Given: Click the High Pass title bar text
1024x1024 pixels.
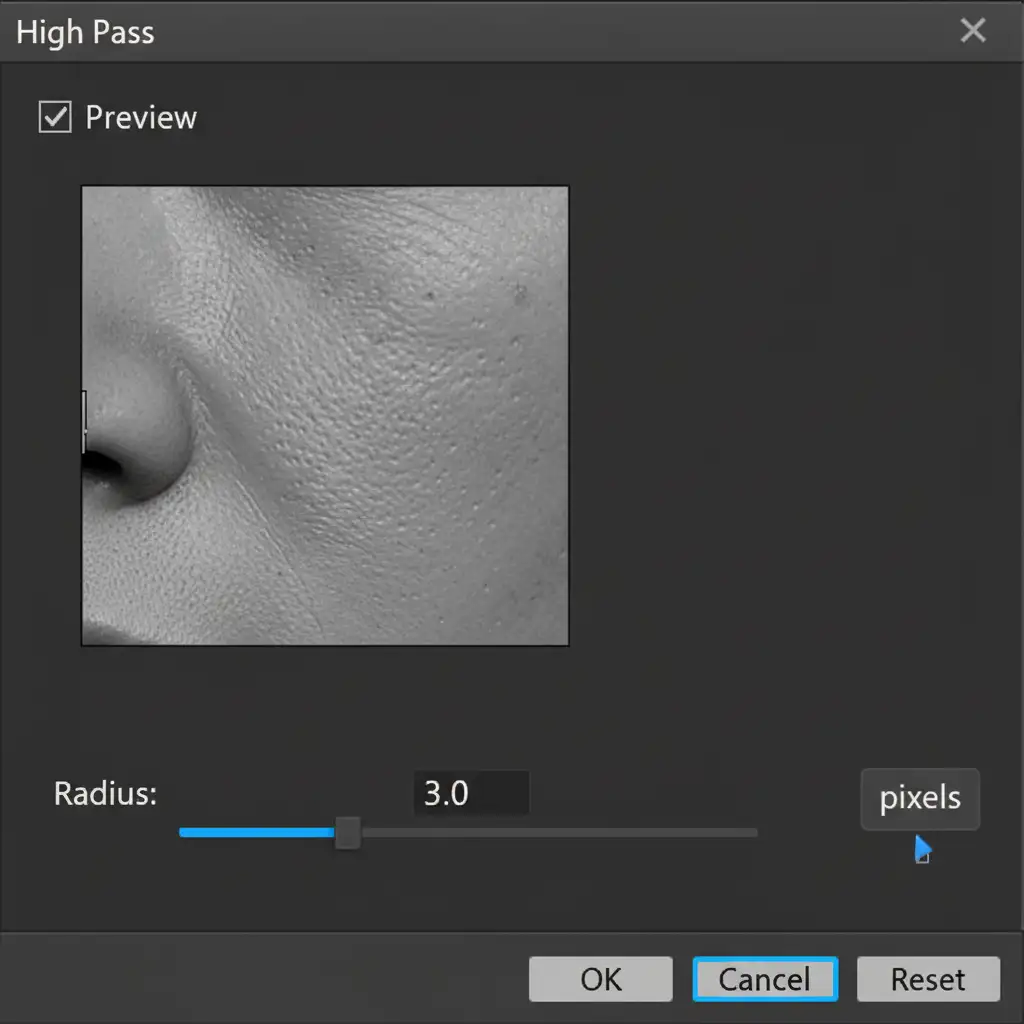Looking at the screenshot, I should coord(85,32).
